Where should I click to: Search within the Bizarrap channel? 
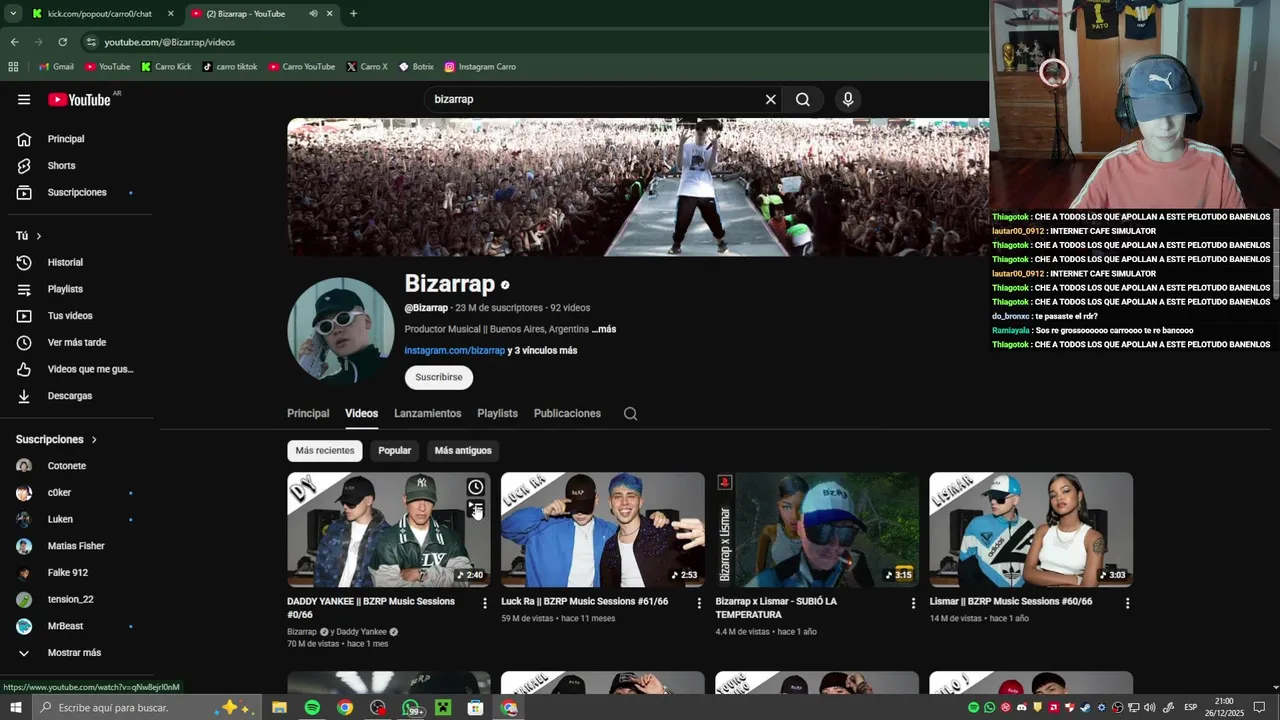point(630,413)
